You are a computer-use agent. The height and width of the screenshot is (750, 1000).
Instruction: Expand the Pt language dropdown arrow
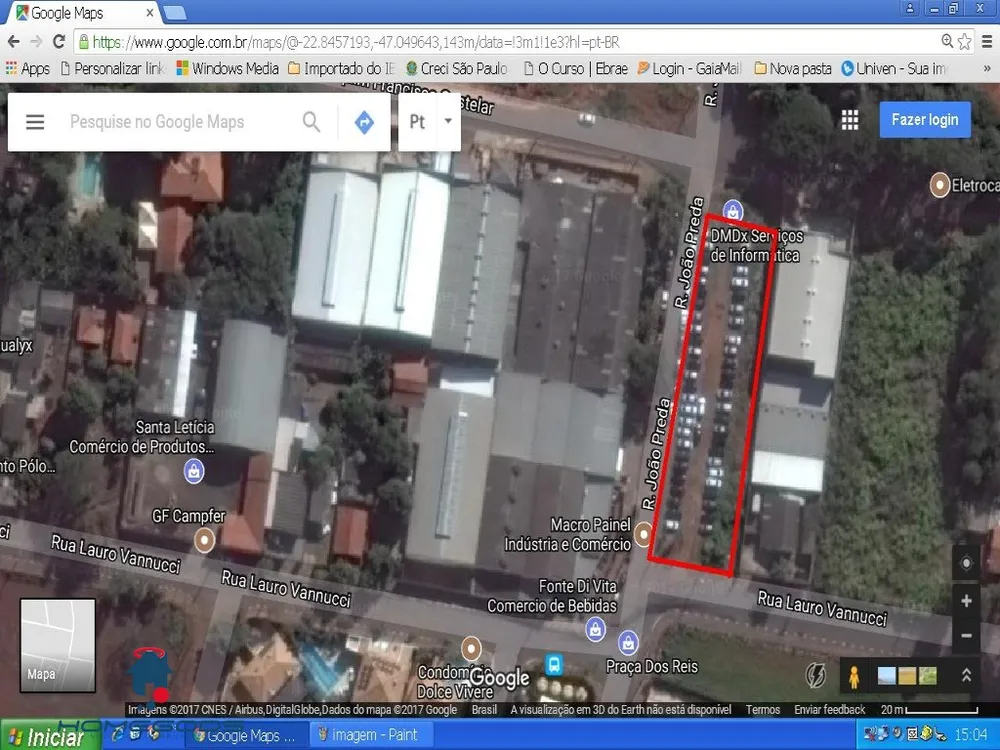[448, 121]
